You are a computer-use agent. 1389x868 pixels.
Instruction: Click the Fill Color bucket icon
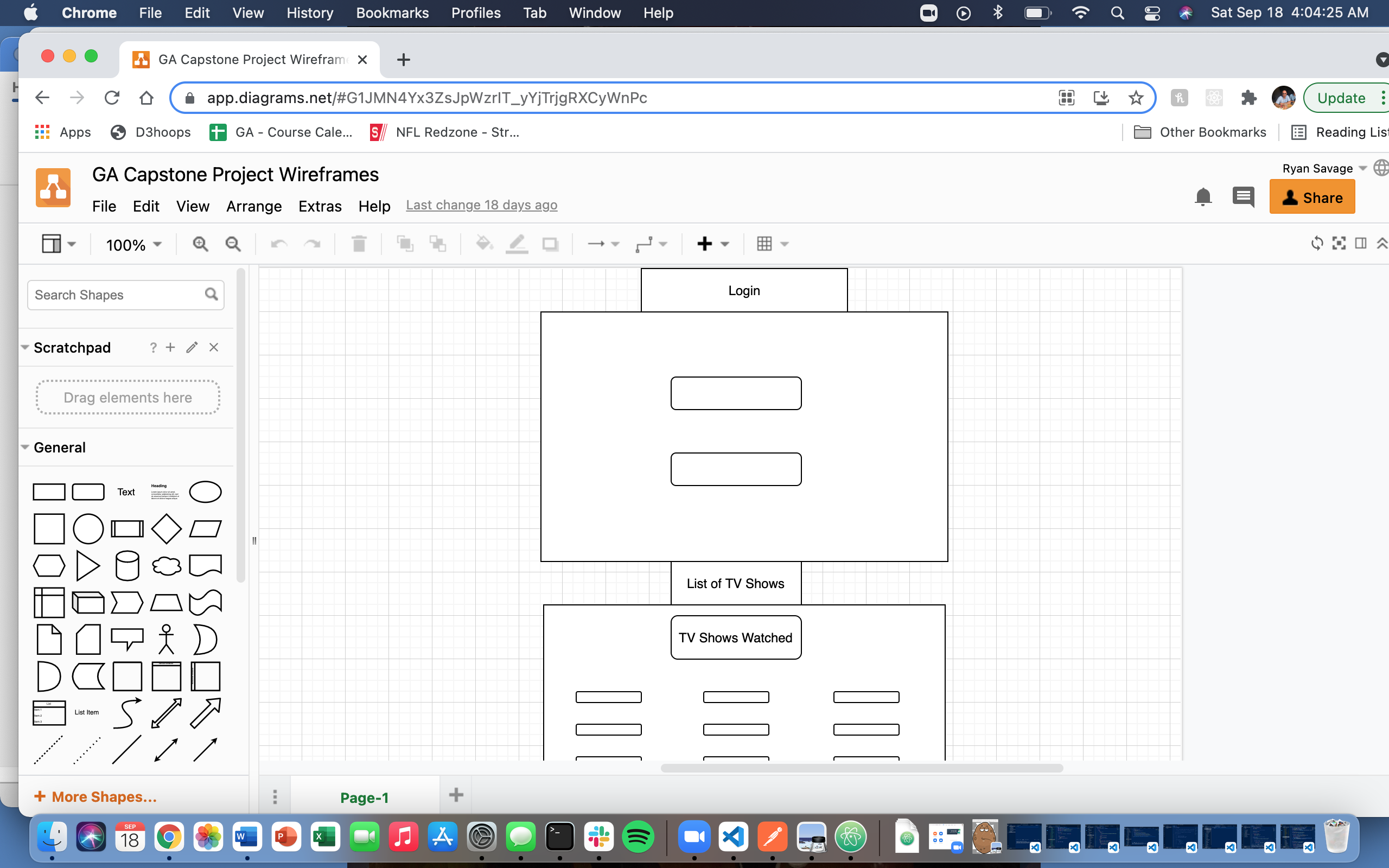pos(484,244)
